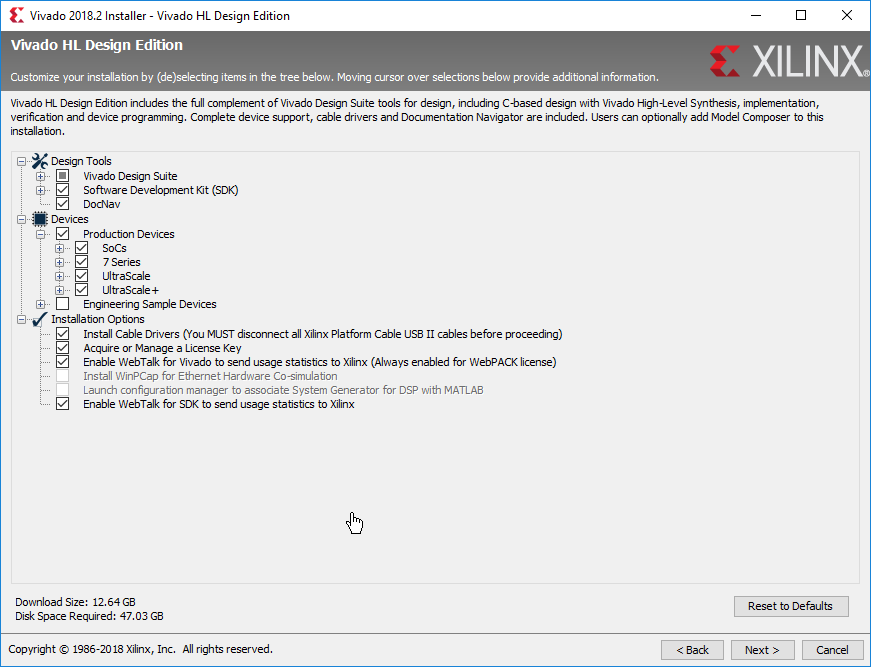This screenshot has width=871, height=667.
Task: Select the UltraScale+ label
Action: click(x=130, y=290)
